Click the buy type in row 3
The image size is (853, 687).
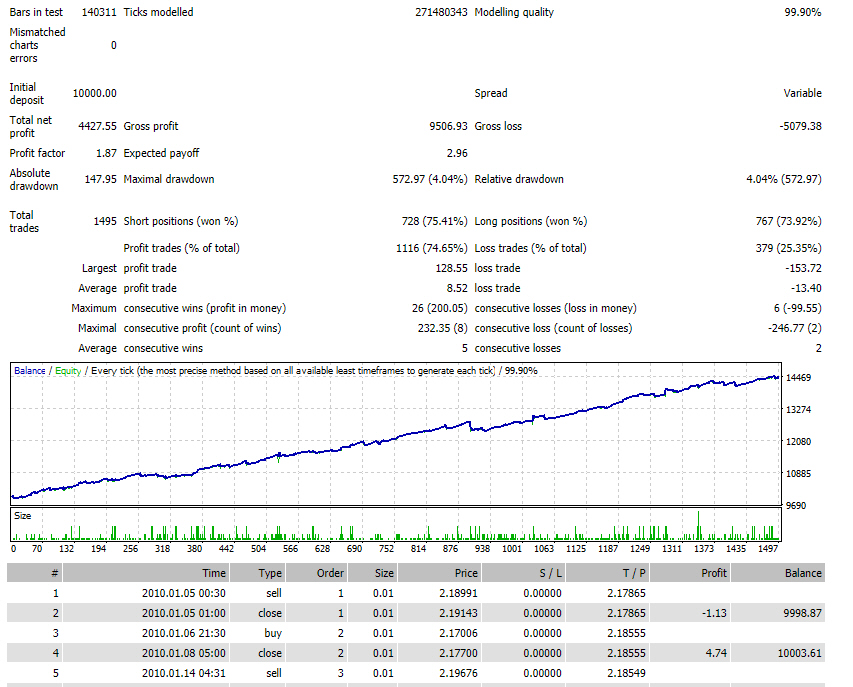(x=273, y=633)
